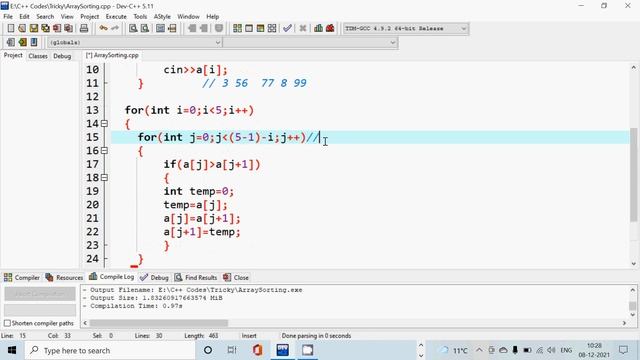This screenshot has height=360, width=640.
Task: Open the Office icon on taskbar
Action: pyautogui.click(x=257, y=350)
